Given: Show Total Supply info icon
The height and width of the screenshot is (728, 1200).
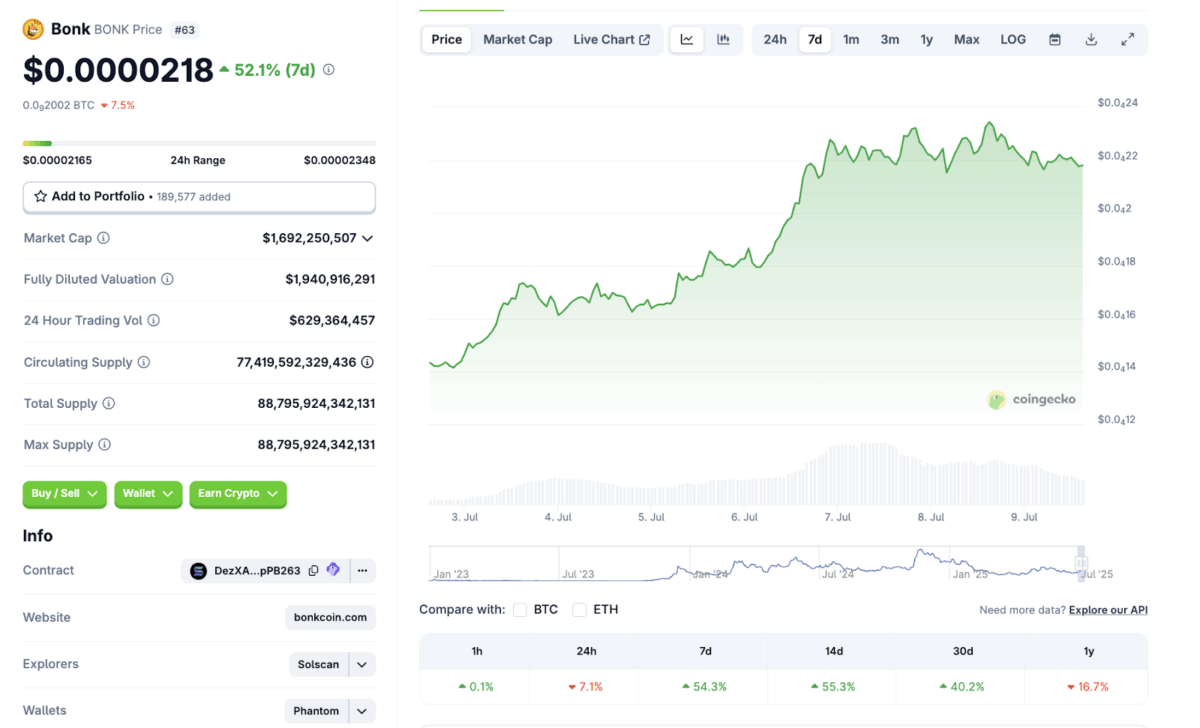Looking at the screenshot, I should pyautogui.click(x=109, y=404).
